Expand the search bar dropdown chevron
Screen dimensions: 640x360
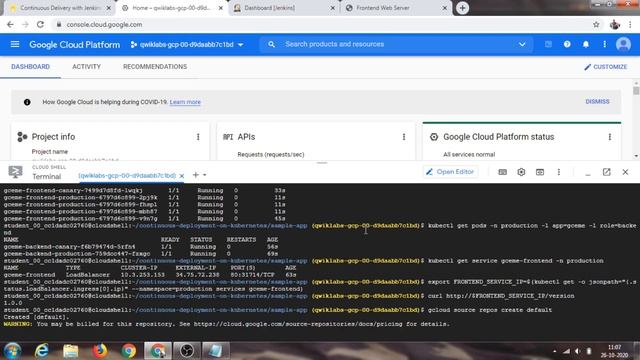(x=522, y=44)
